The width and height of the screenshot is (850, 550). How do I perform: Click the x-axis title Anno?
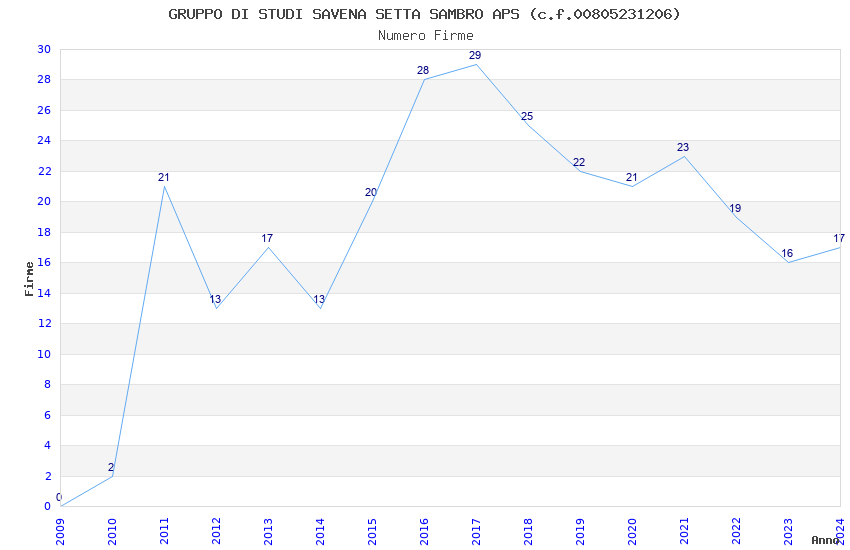[825, 540]
